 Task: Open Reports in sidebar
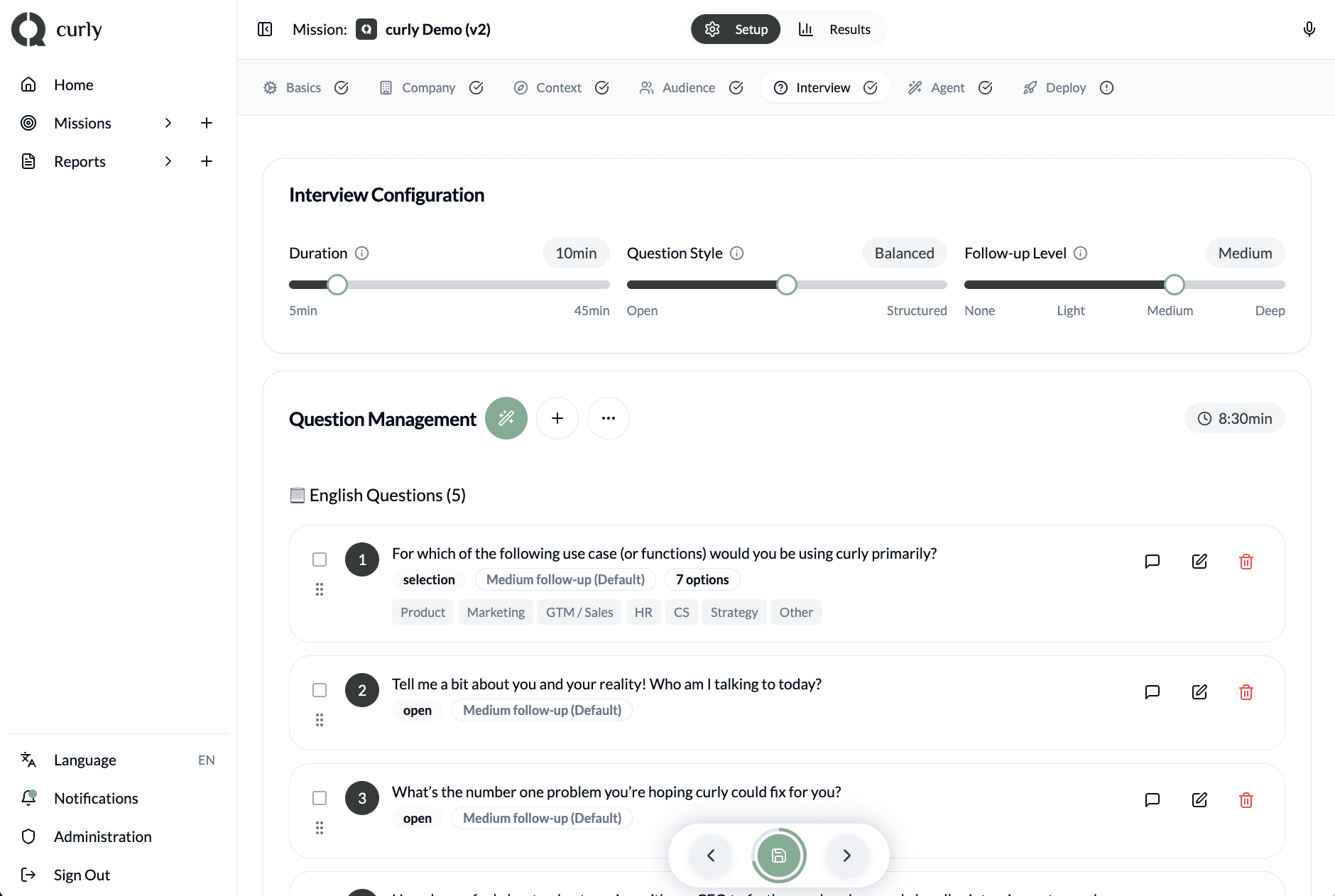(x=80, y=161)
